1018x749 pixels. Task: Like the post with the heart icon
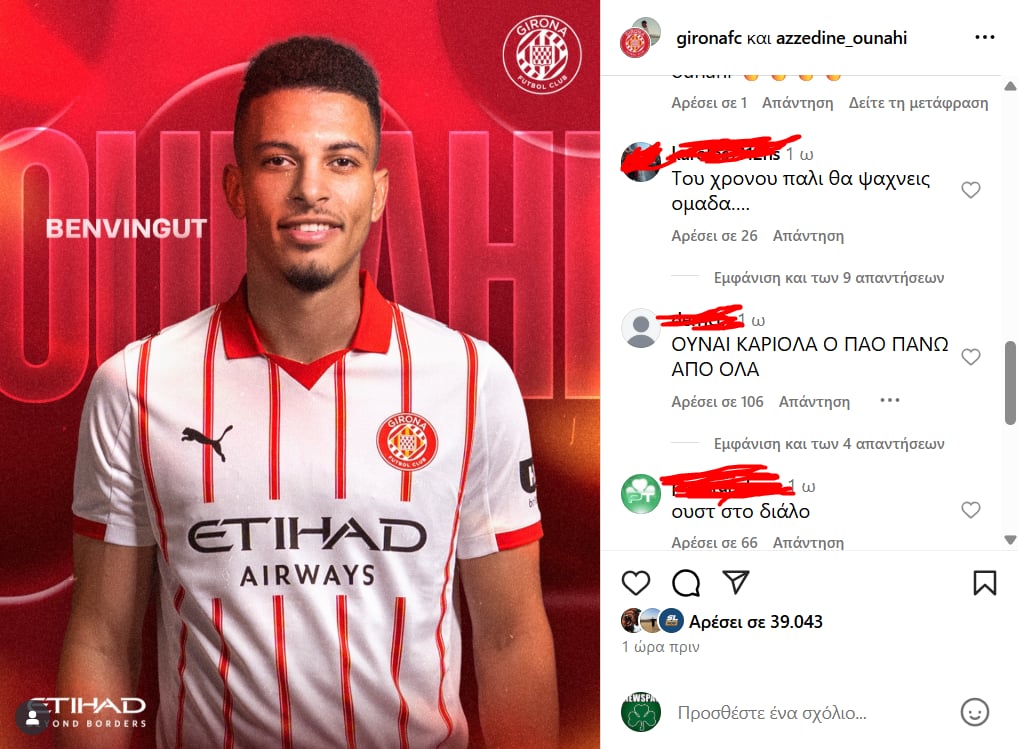[636, 583]
